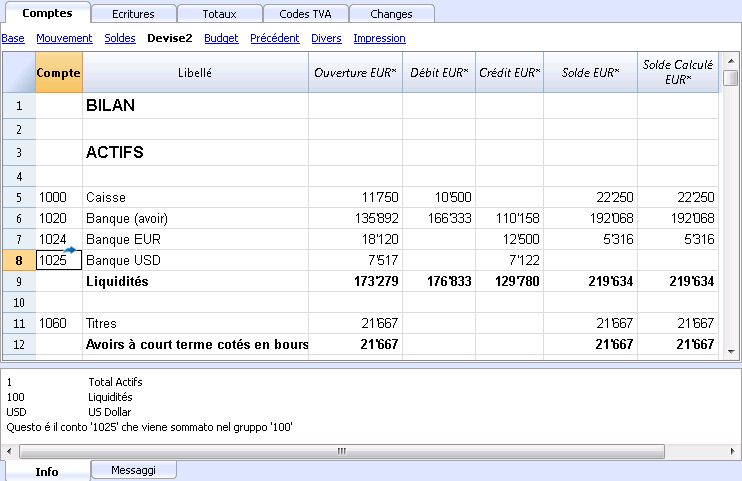Select row header number 8

click(x=19, y=260)
